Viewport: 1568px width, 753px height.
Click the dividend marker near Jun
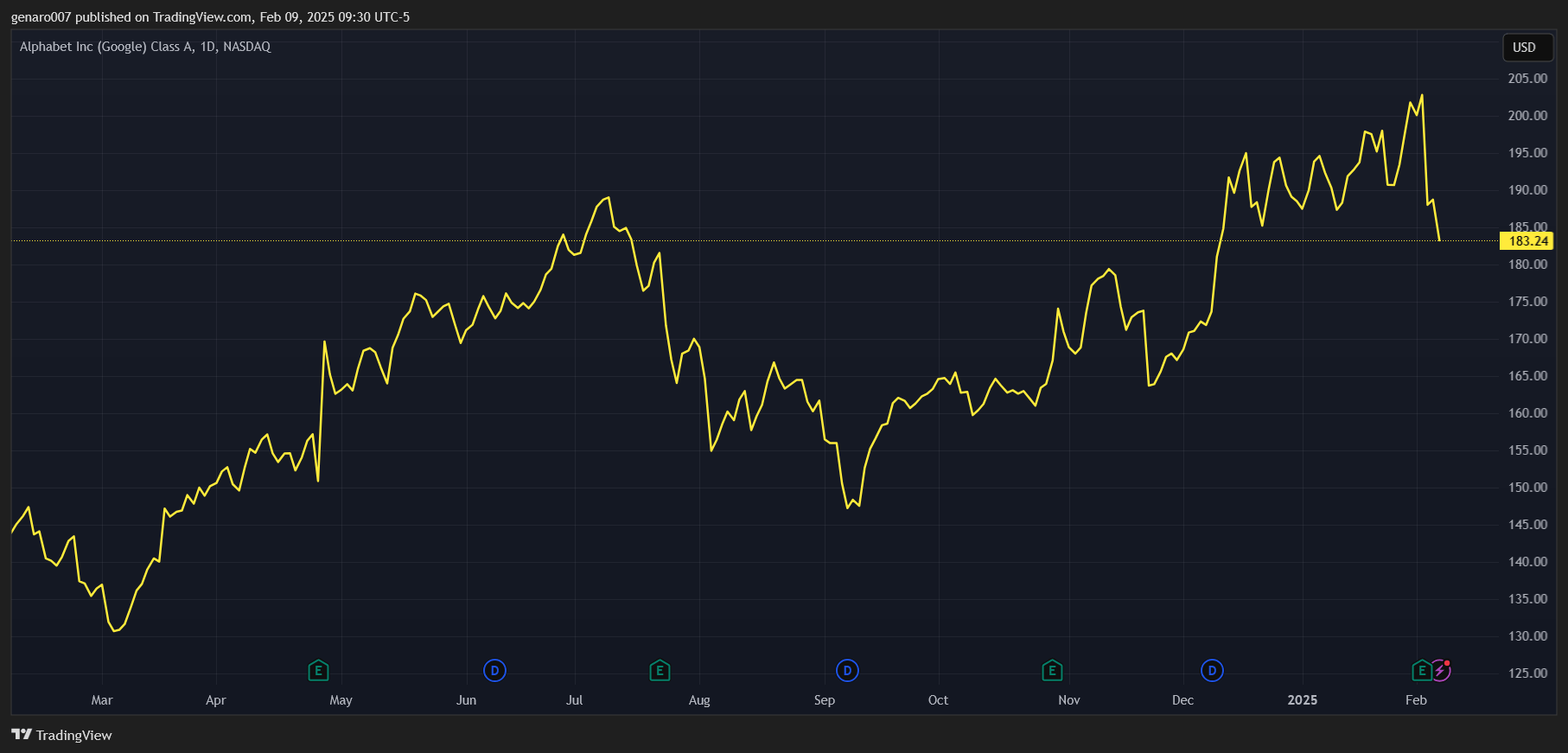(494, 670)
